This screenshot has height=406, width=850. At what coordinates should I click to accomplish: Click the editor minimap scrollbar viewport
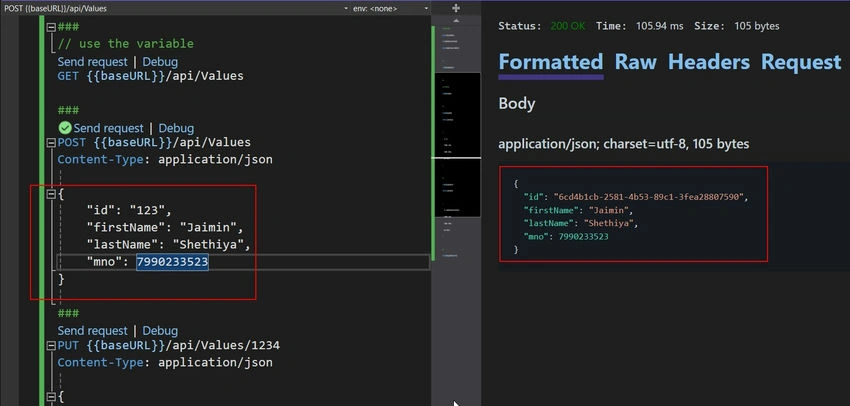coord(456,145)
